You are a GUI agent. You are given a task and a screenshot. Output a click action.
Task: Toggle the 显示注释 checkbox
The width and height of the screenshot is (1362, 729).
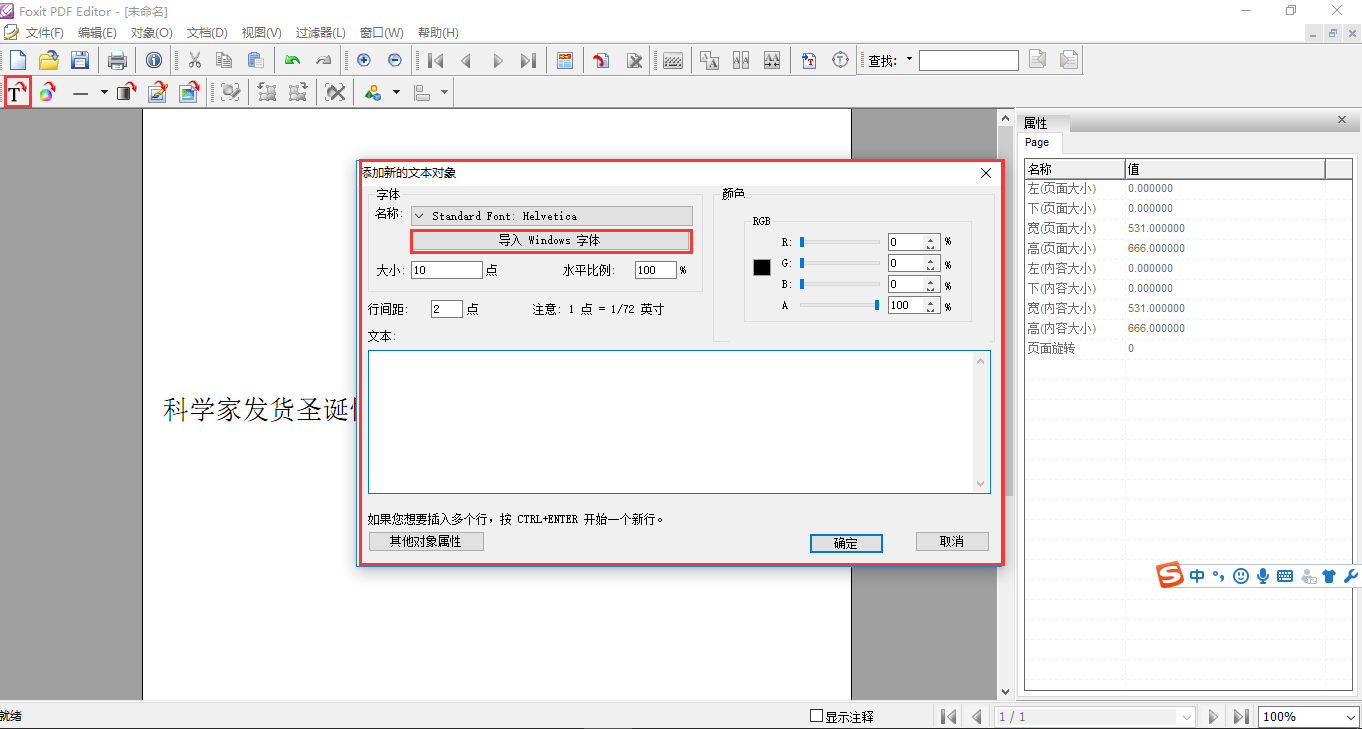coord(817,716)
